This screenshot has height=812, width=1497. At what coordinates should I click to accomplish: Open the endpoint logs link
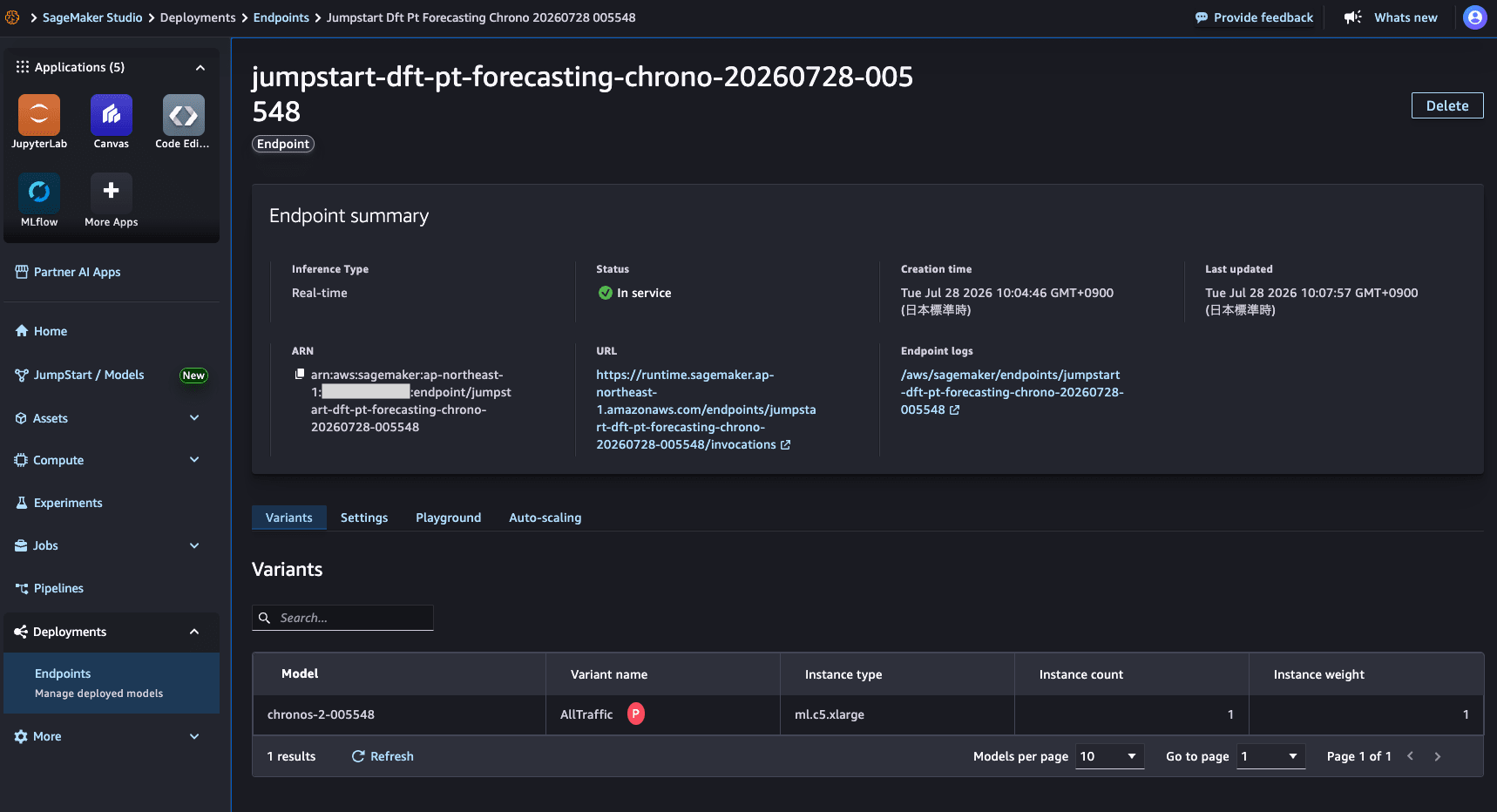point(1012,392)
